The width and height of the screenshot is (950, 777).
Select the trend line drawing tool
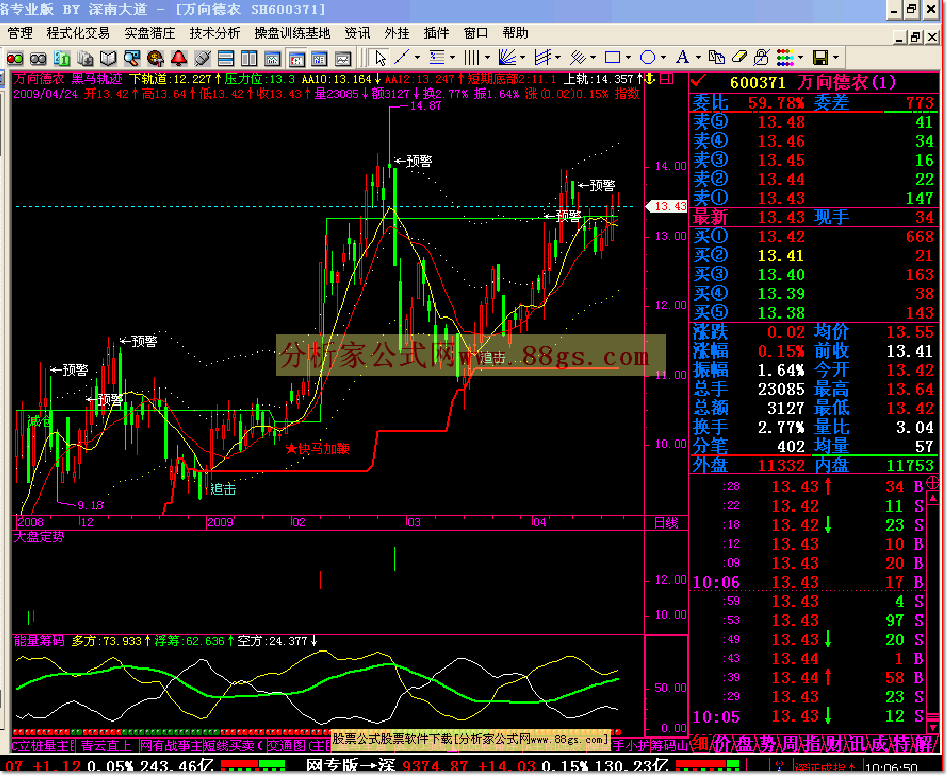click(x=402, y=58)
